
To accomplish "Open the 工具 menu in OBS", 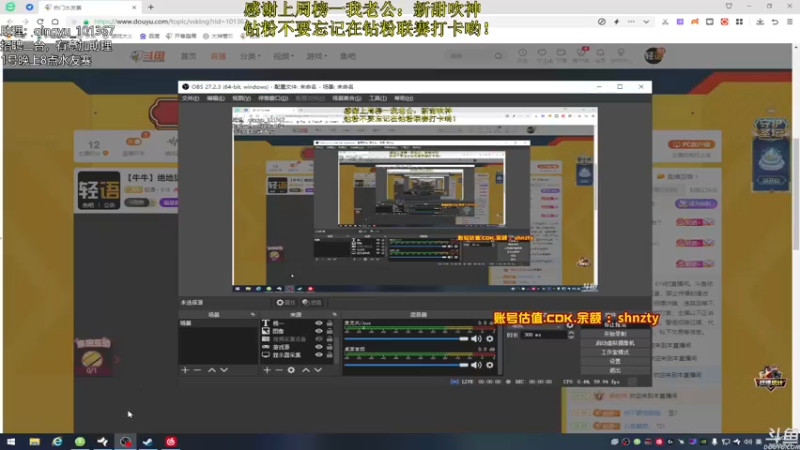I will click(378, 98).
